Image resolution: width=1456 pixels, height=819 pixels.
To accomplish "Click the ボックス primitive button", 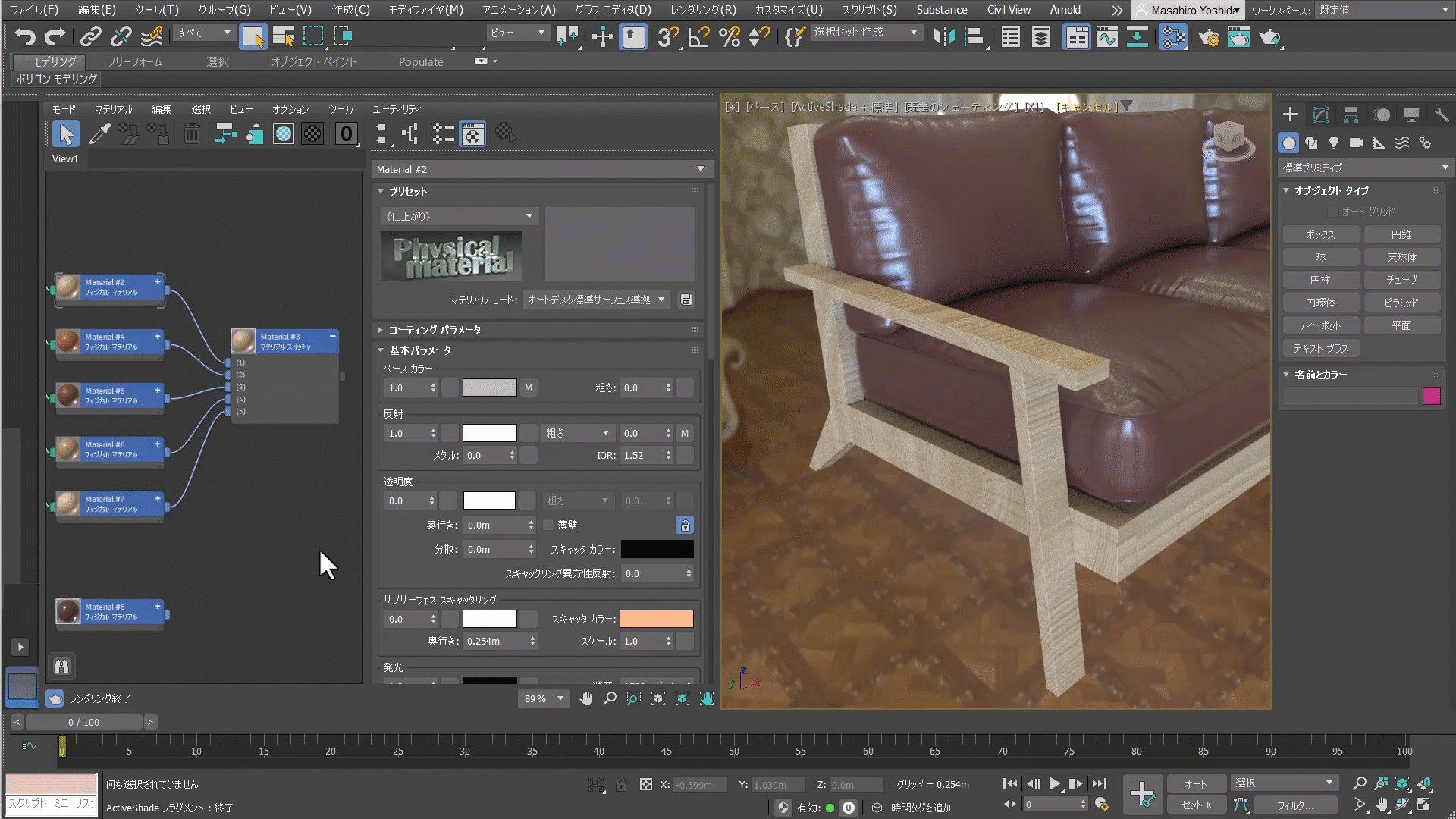I will [x=1320, y=234].
